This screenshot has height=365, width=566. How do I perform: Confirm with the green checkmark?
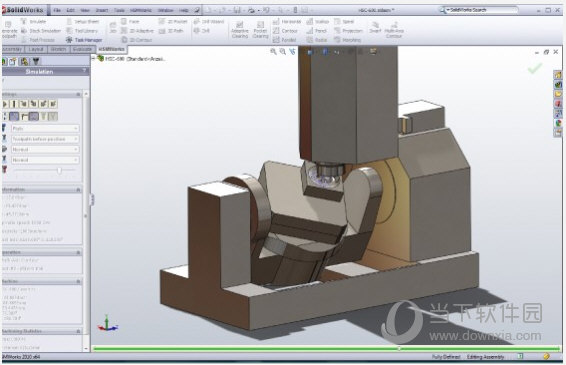(535, 68)
